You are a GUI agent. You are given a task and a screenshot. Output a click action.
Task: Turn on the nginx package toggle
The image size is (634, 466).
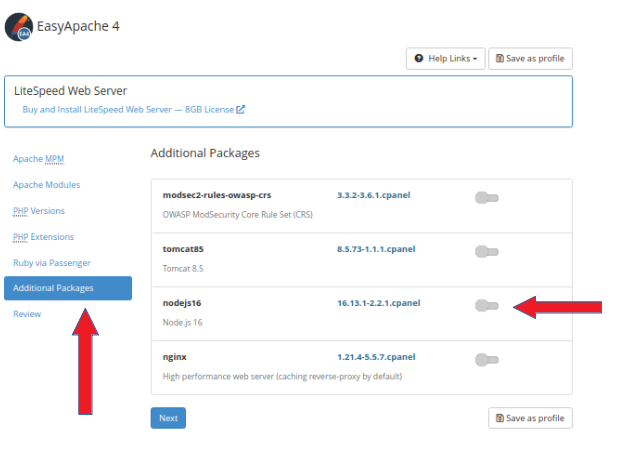tap(486, 359)
